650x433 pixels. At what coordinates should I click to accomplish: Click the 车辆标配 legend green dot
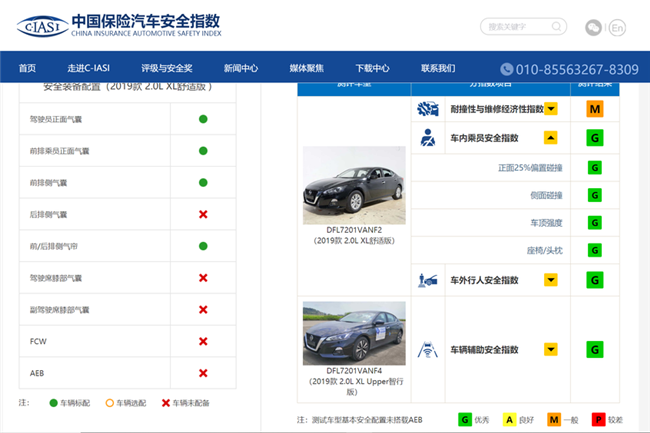pos(53,403)
